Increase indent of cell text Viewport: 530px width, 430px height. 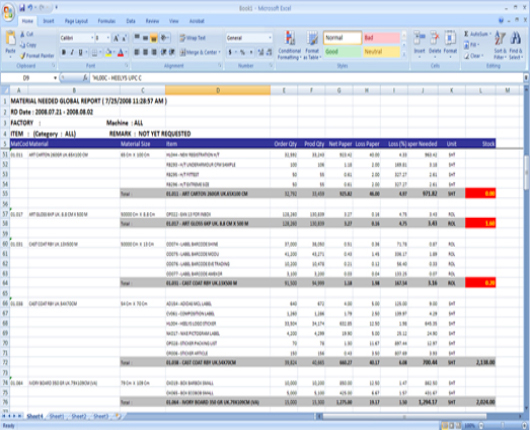(x=172, y=52)
